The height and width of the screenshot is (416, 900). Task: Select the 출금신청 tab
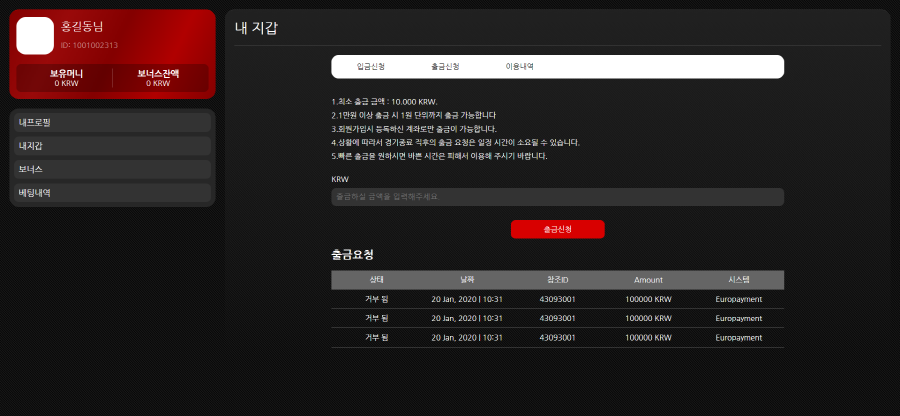(x=445, y=67)
